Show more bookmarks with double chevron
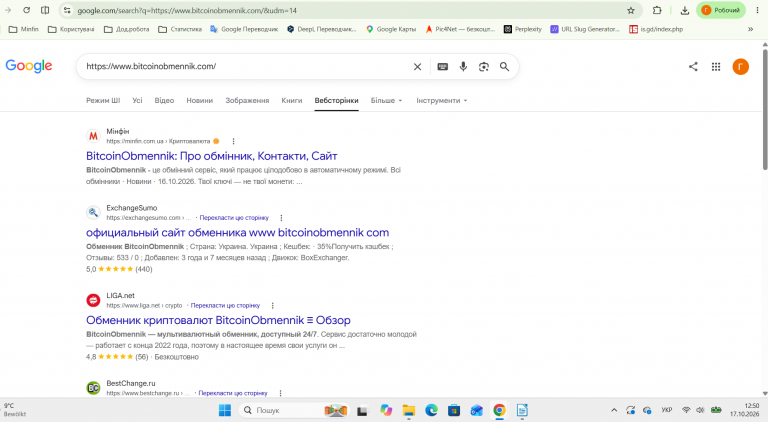768x422 pixels. 750,29
